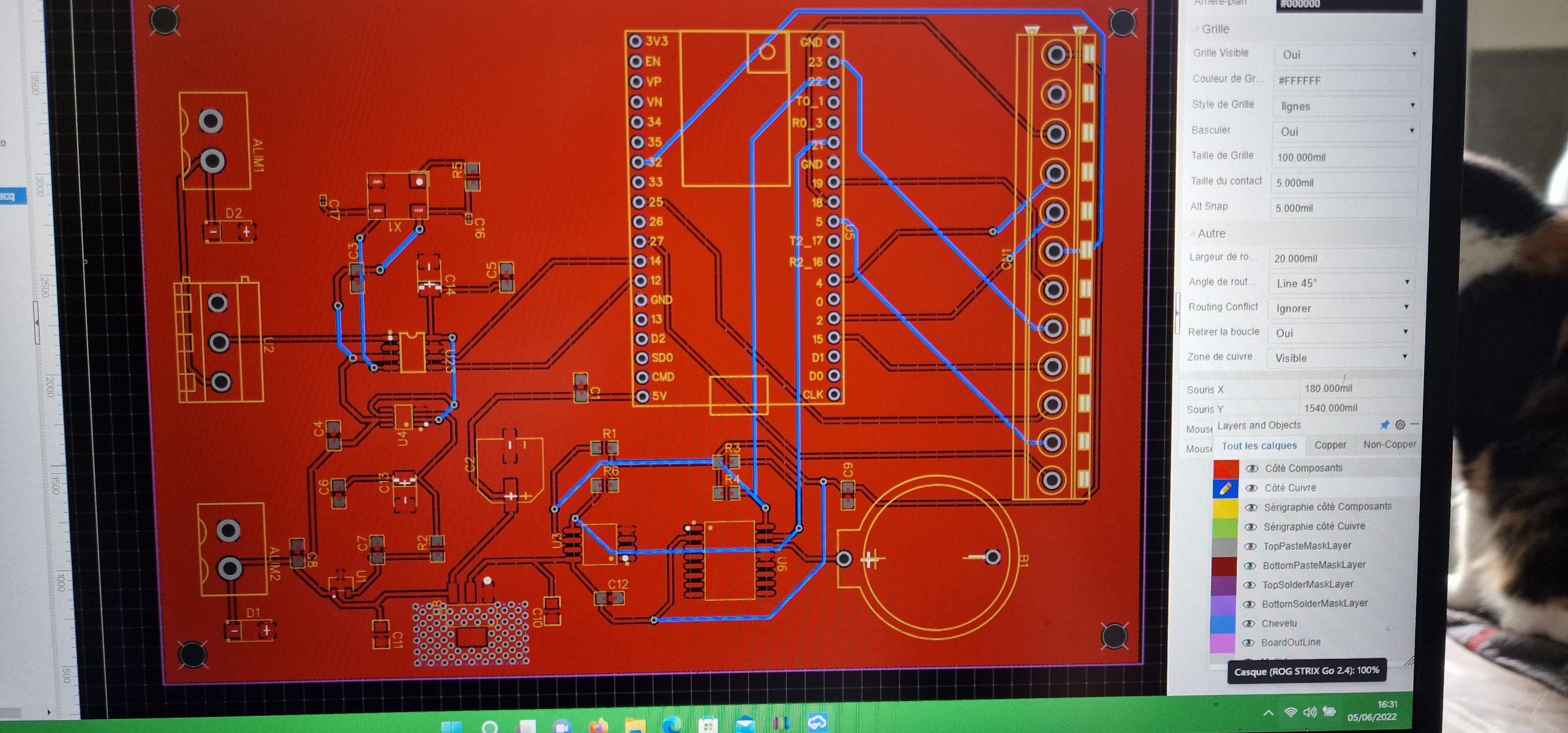Expand the Angle de routage Line 45° dropdown
The width and height of the screenshot is (1568, 733).
[1341, 283]
